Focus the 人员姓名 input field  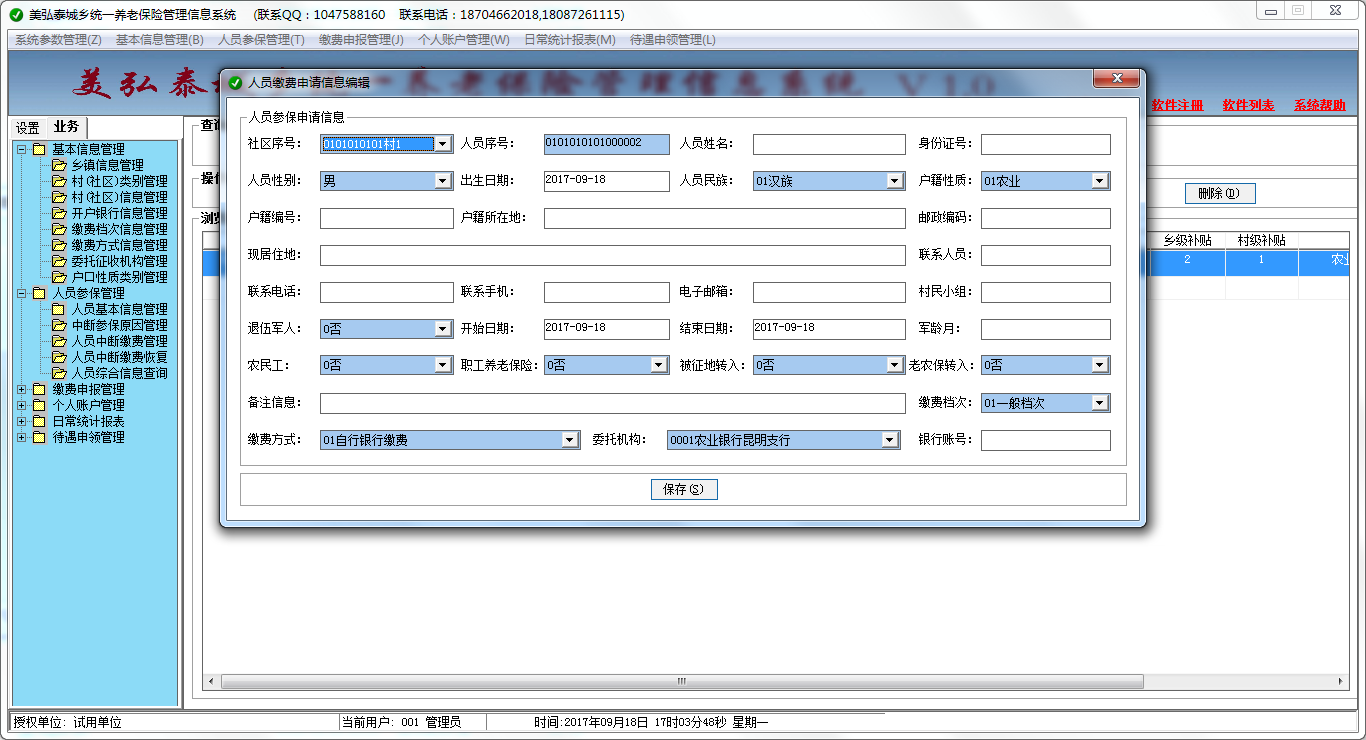tap(829, 144)
